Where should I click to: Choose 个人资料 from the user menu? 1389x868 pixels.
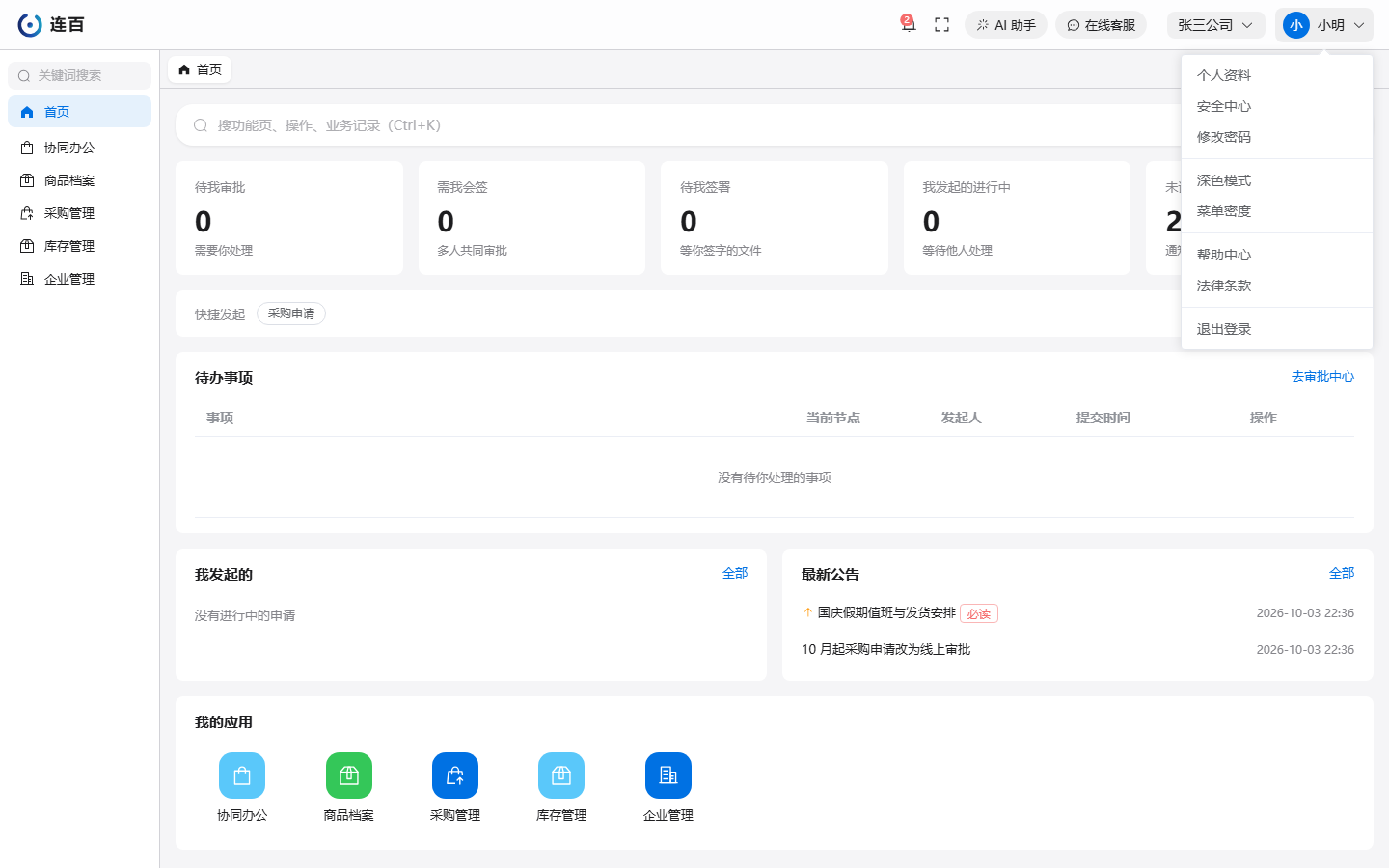pos(1277,75)
